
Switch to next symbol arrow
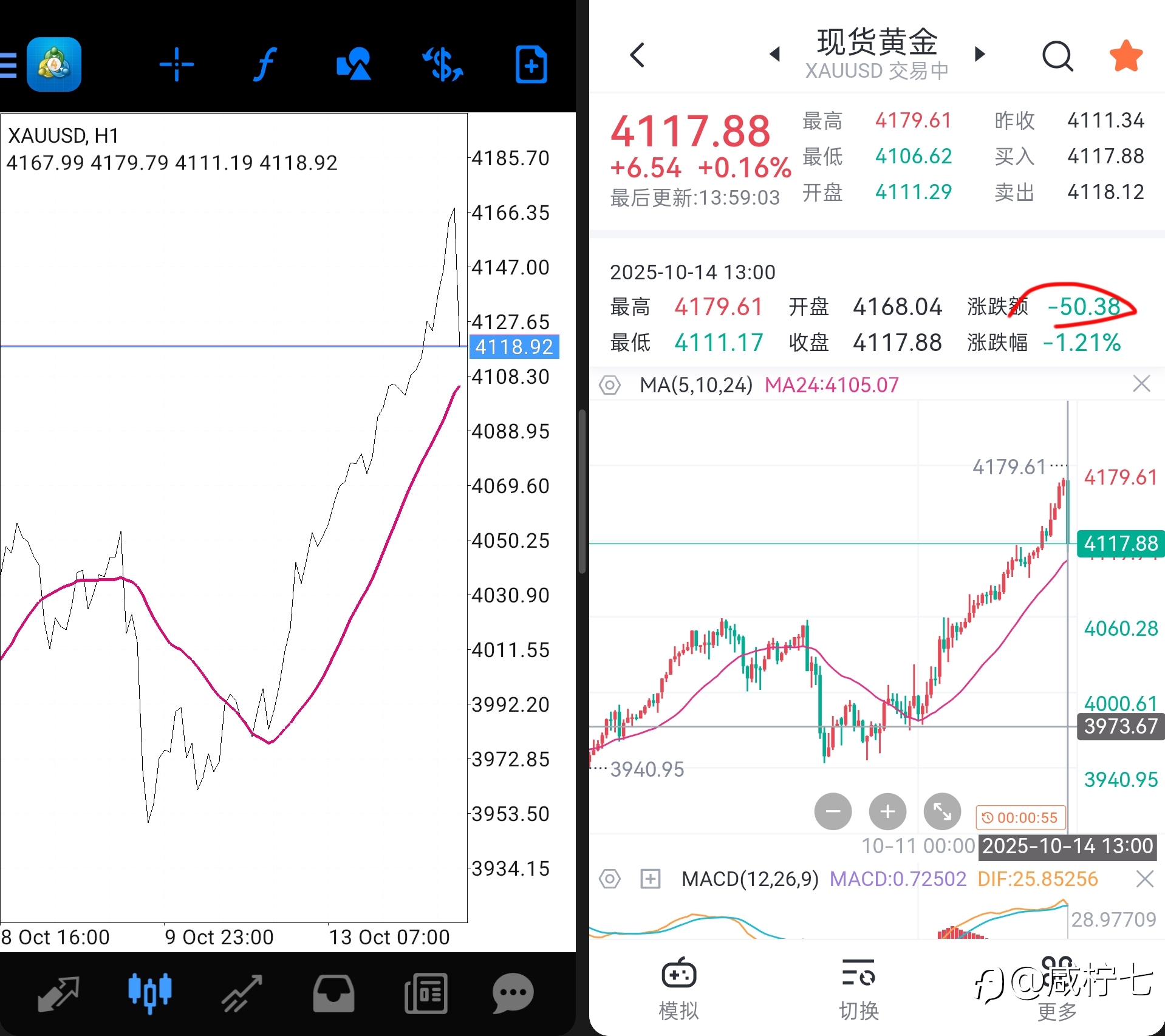coord(979,55)
